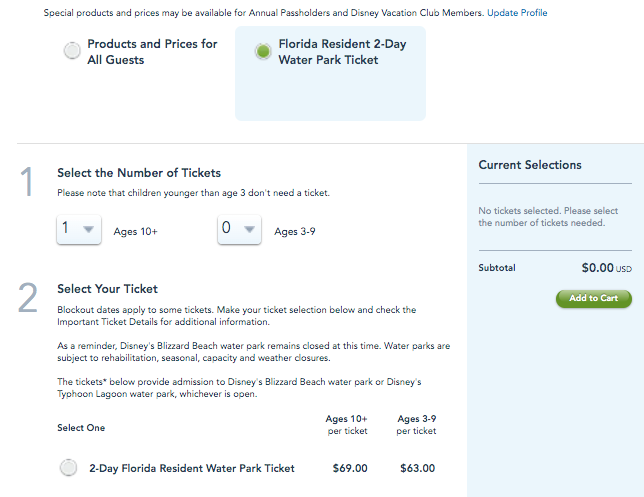Click the Add to Cart button
This screenshot has height=497, width=644.
[x=593, y=299]
